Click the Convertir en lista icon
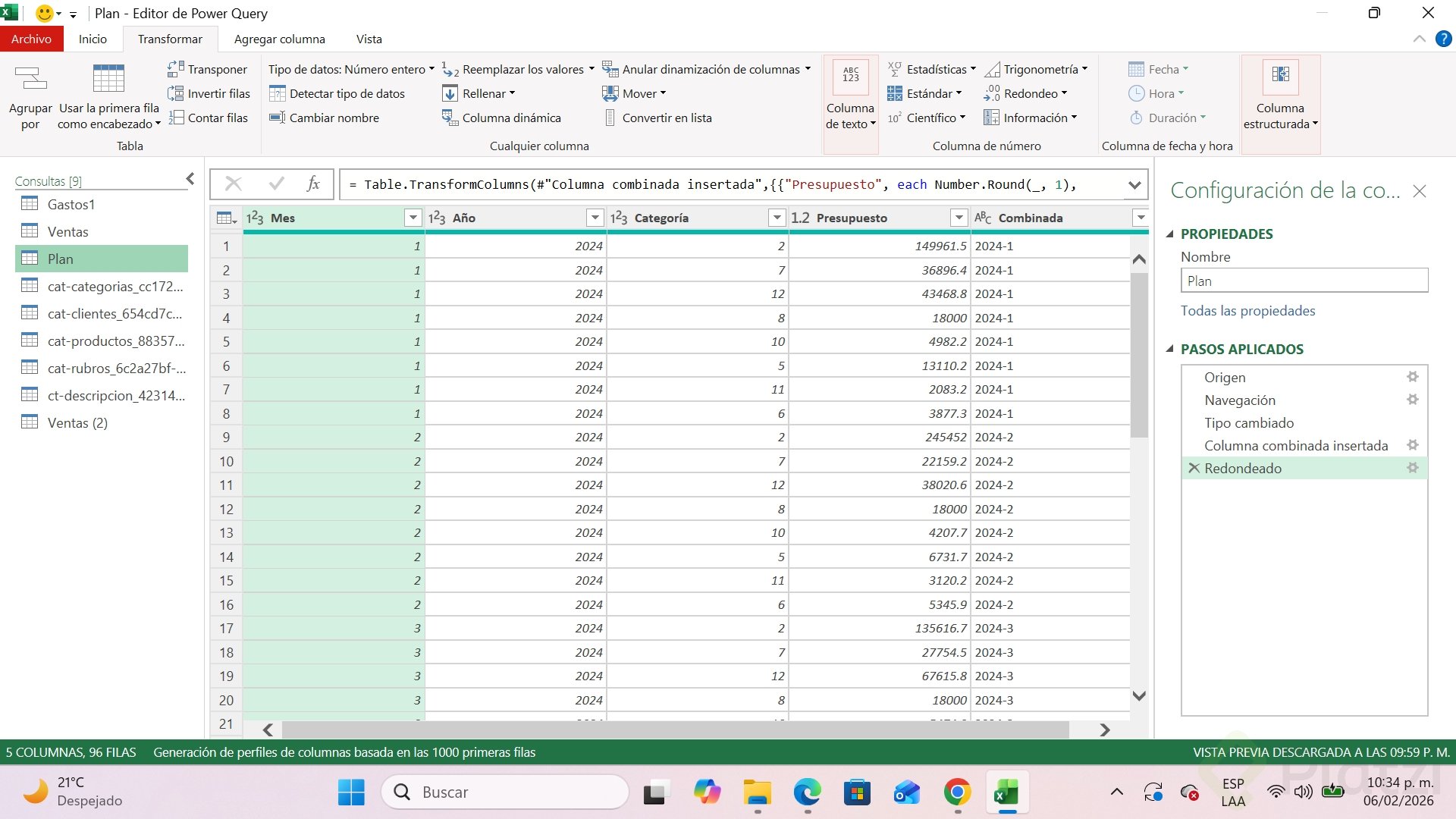The width and height of the screenshot is (1456, 819). 610,118
